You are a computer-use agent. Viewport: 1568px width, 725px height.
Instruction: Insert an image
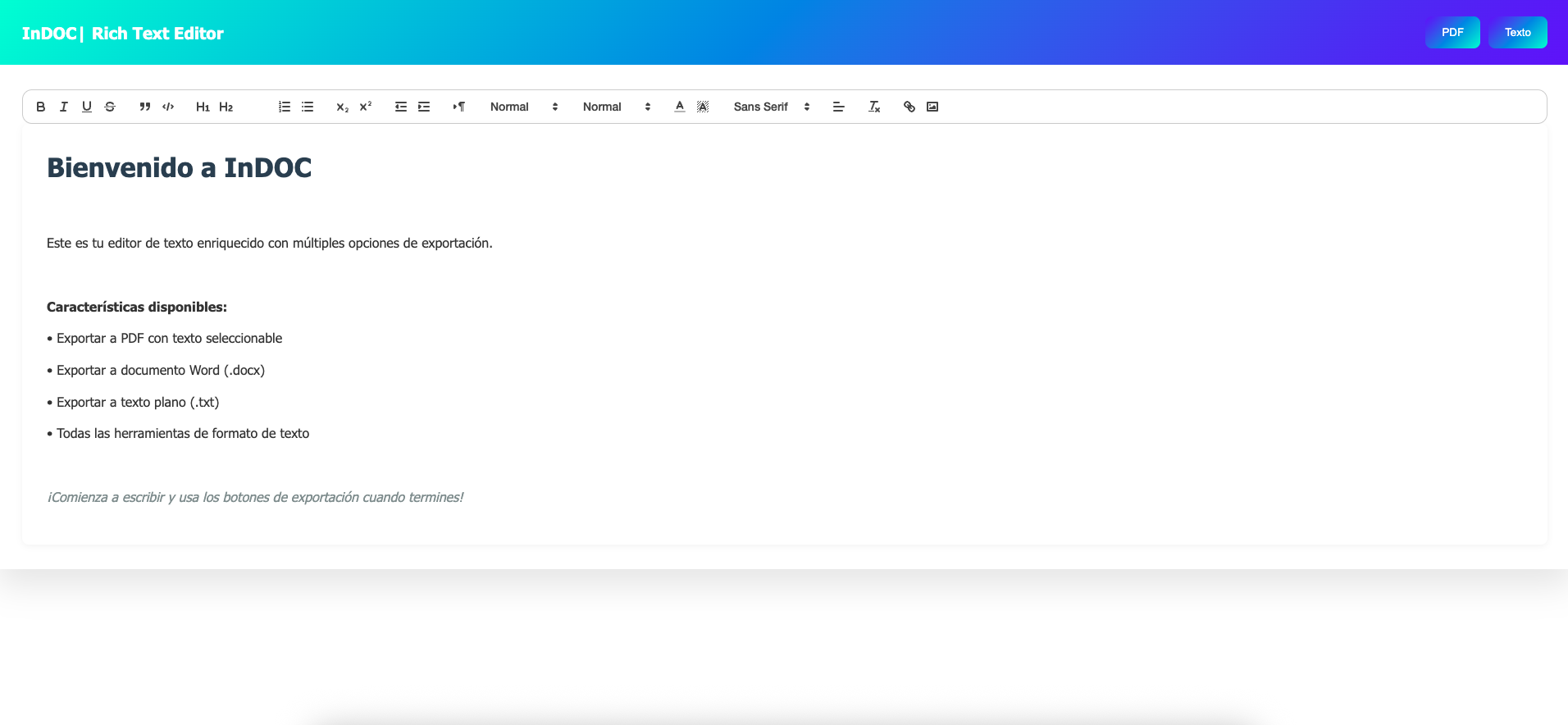pyautogui.click(x=932, y=107)
